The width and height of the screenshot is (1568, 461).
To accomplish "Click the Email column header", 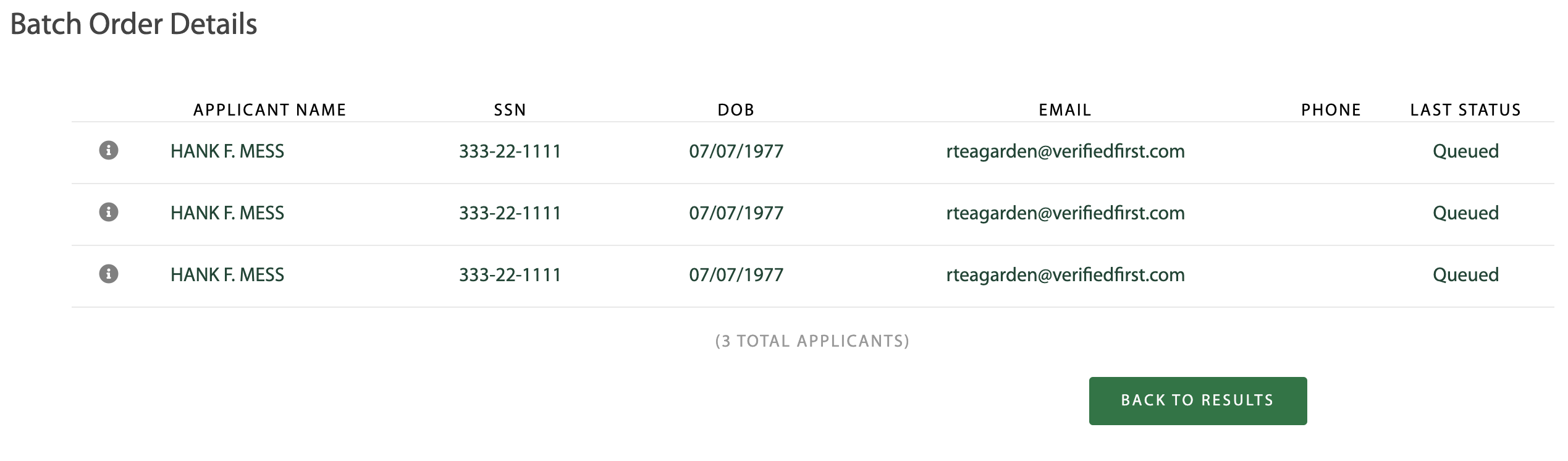I will click(1064, 110).
